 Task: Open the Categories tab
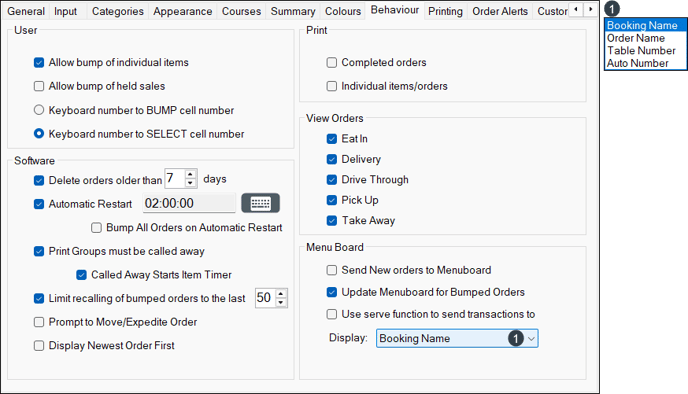coord(118,11)
